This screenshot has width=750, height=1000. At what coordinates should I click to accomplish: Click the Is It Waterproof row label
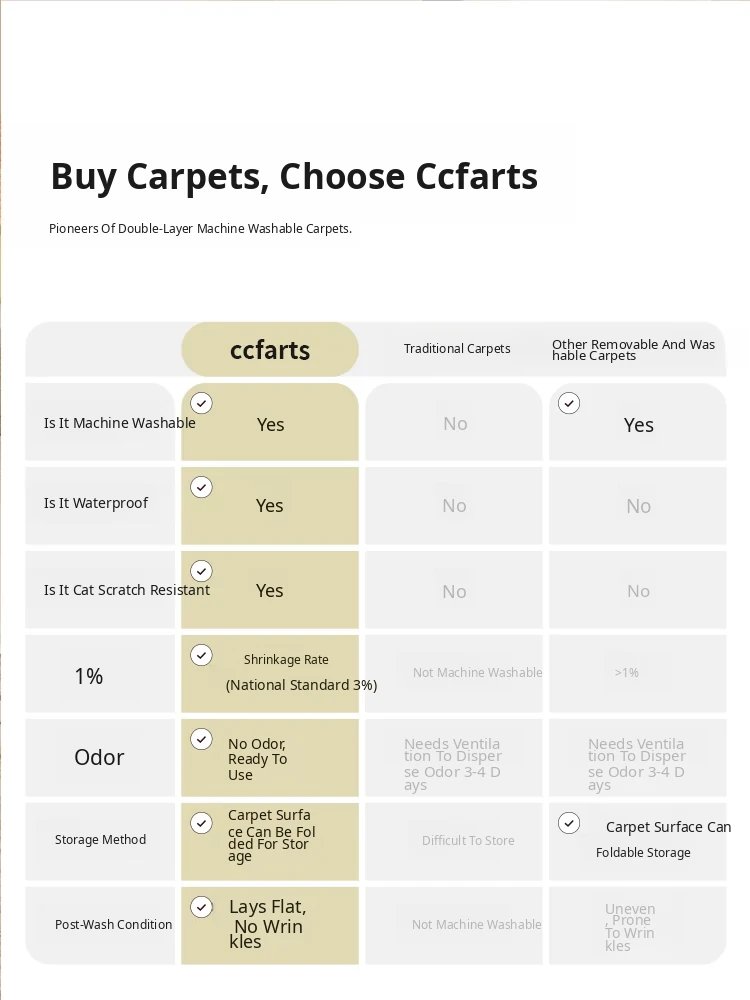pos(96,503)
